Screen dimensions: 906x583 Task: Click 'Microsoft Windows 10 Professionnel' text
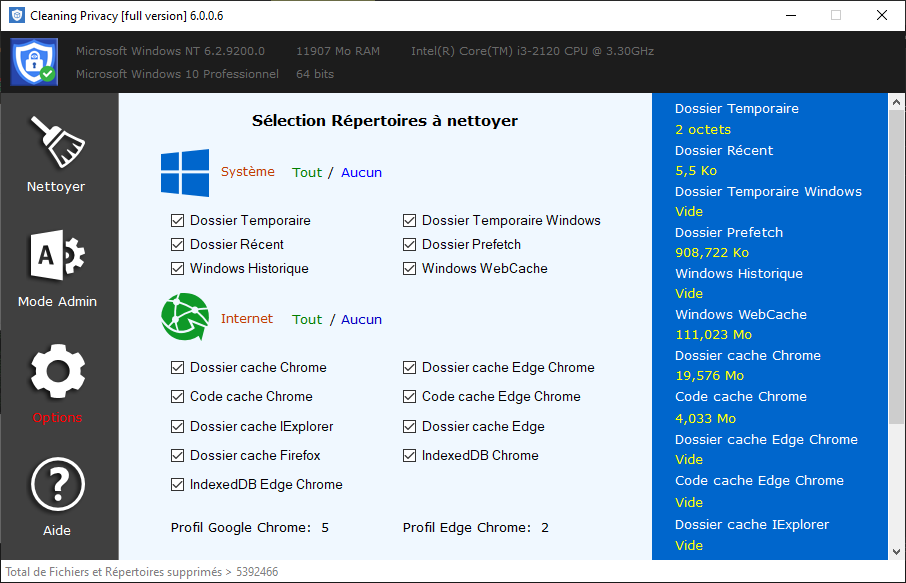coord(177,74)
